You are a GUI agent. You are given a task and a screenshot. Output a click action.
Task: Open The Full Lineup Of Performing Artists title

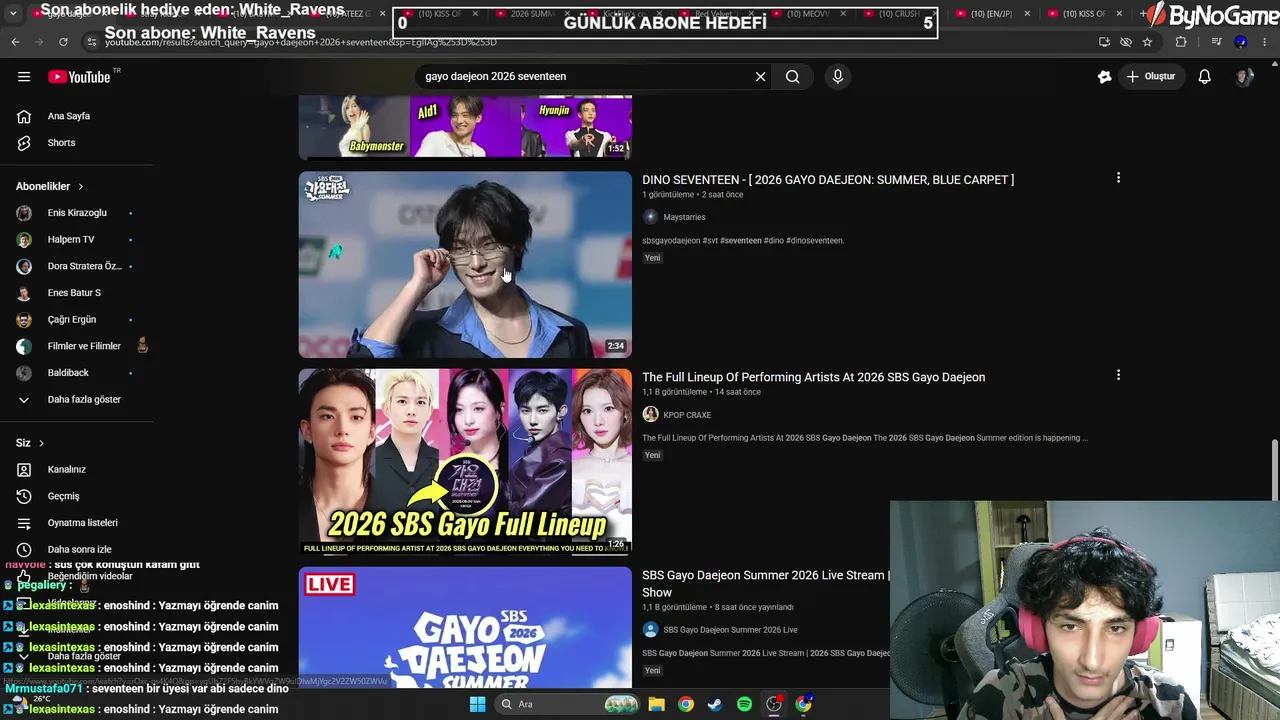(x=814, y=377)
